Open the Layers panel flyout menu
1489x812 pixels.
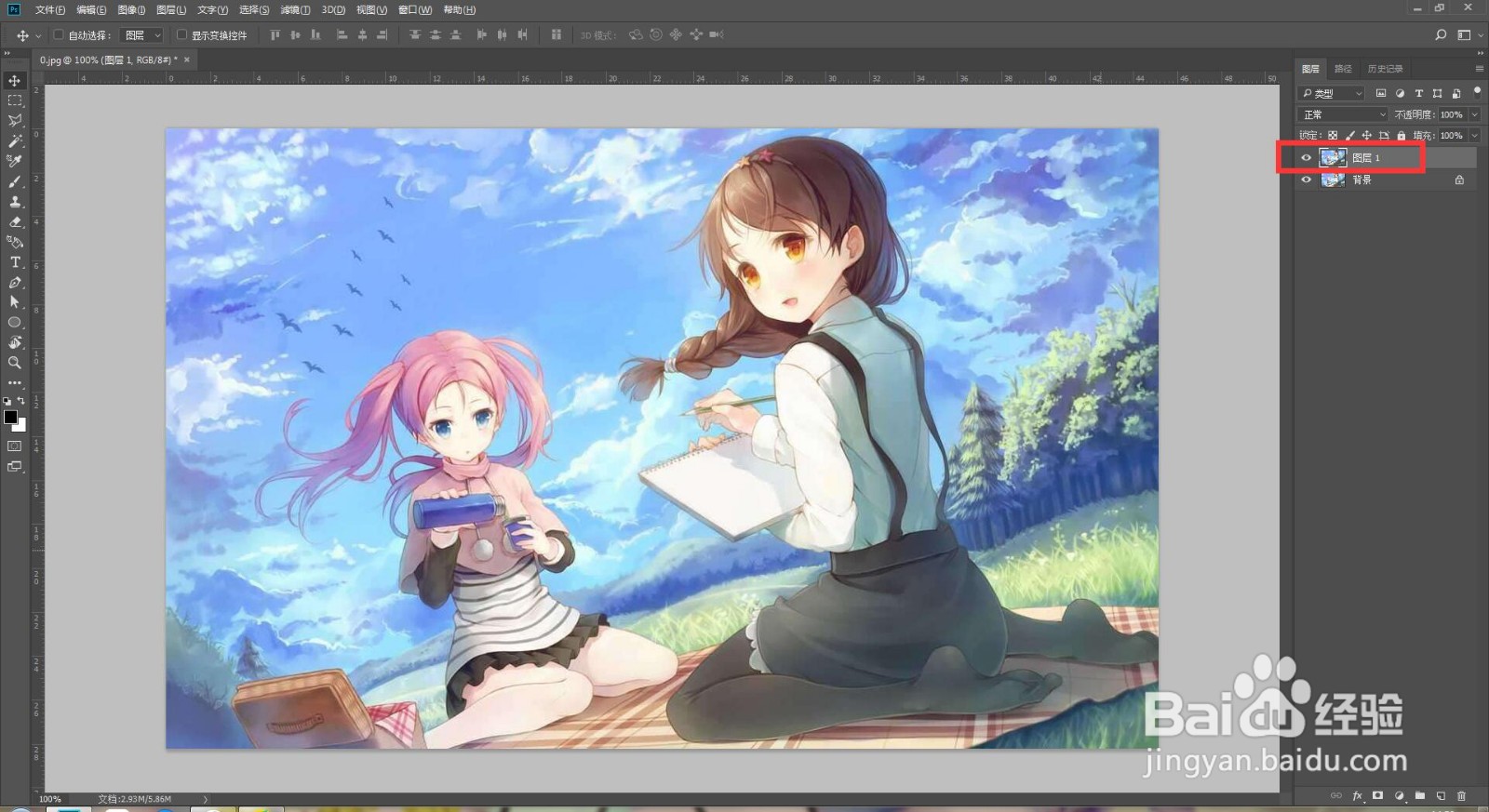point(1480,69)
